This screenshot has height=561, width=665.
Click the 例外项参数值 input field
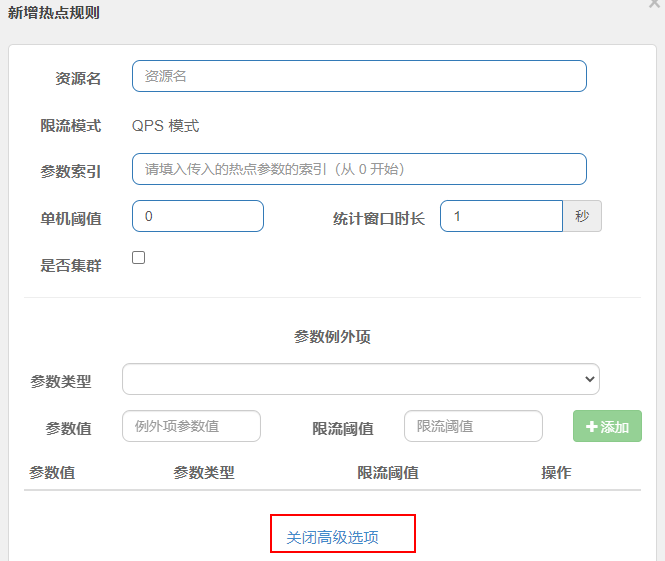(191, 426)
